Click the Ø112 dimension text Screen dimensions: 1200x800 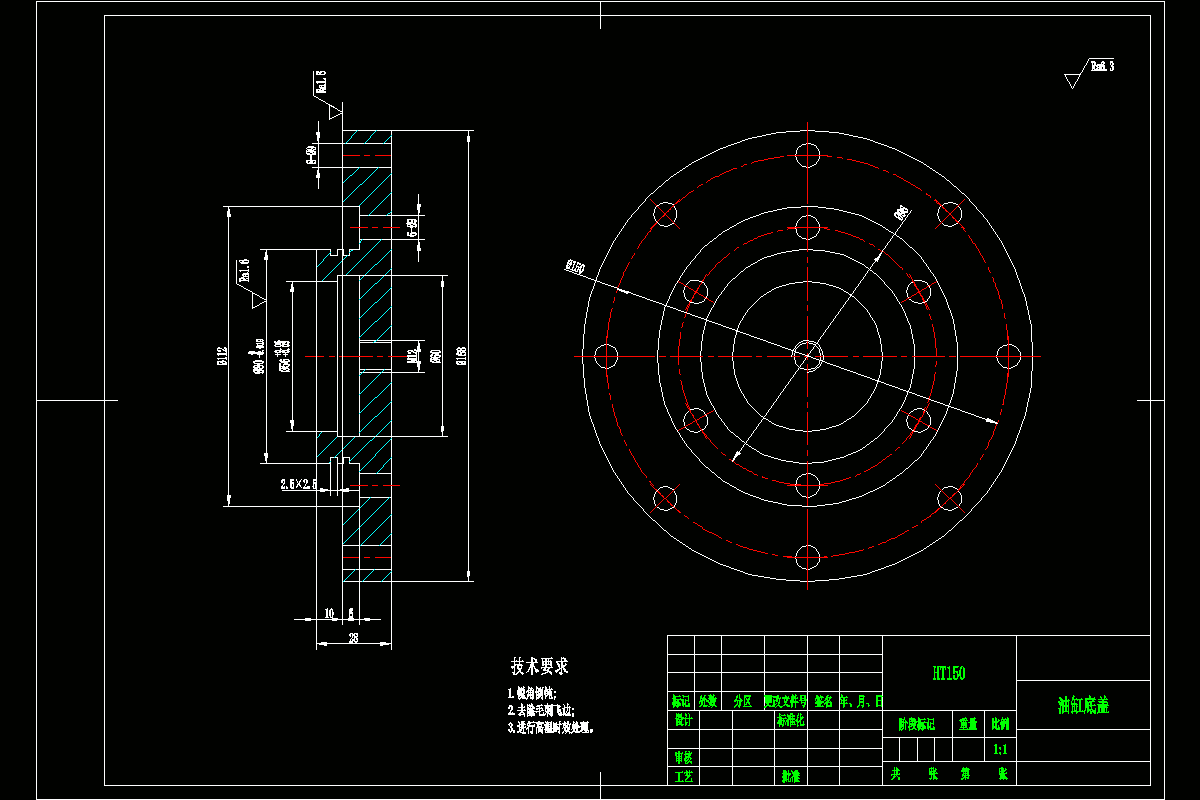pyautogui.click(x=222, y=356)
